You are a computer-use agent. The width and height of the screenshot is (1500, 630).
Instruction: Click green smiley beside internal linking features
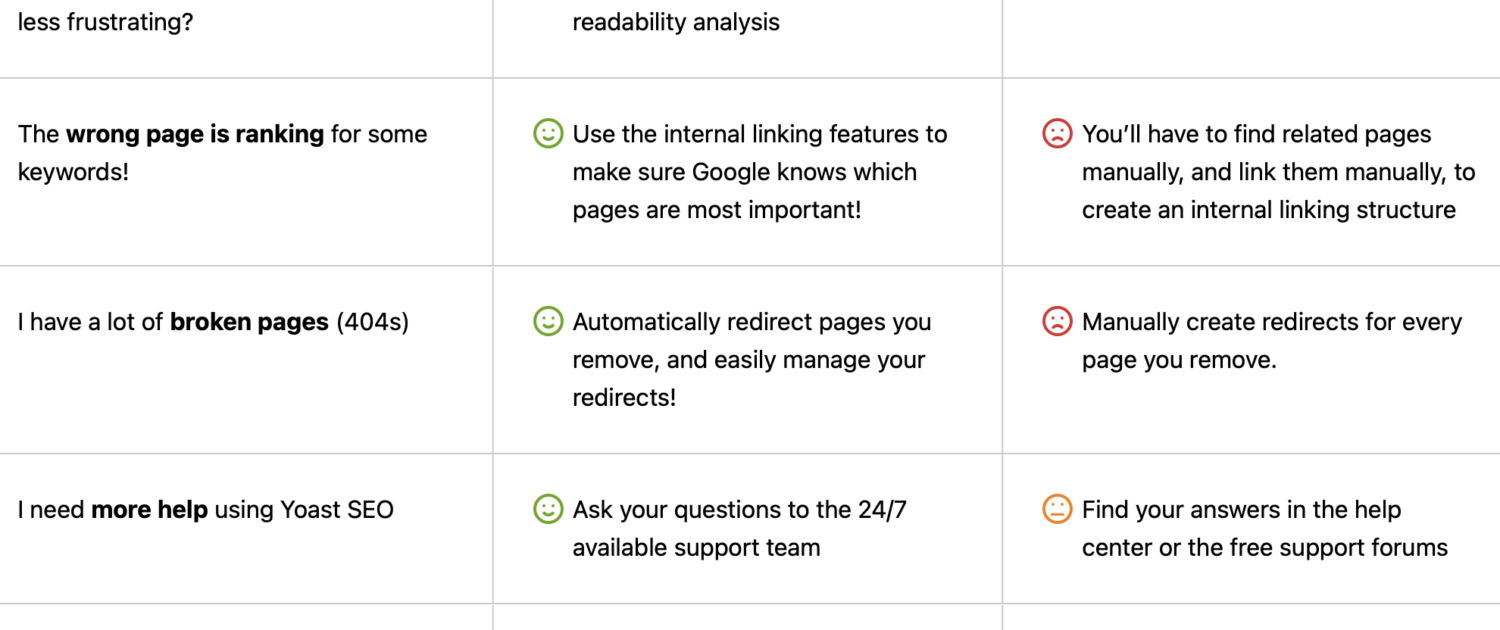[548, 134]
